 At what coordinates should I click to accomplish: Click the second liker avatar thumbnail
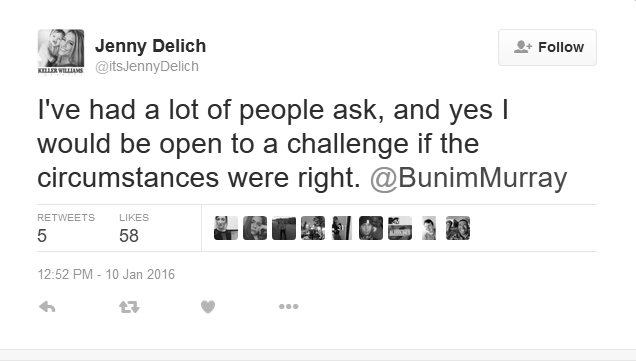point(255,228)
